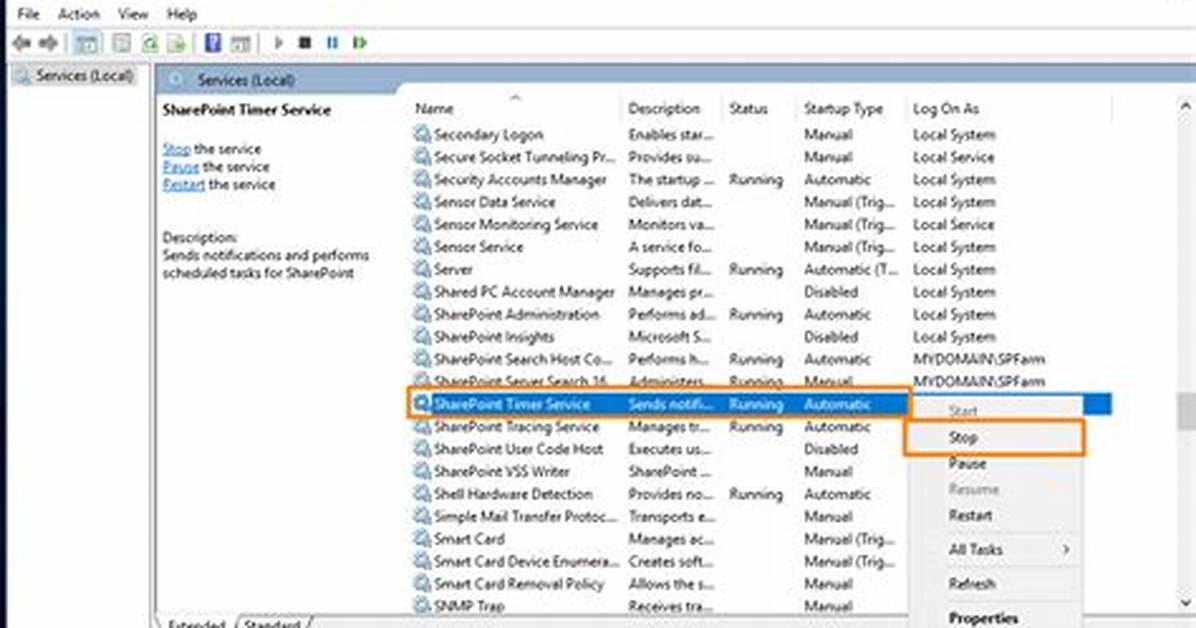The height and width of the screenshot is (628, 1196).
Task: Choose Properties in the context menu
Action: pyautogui.click(x=995, y=618)
